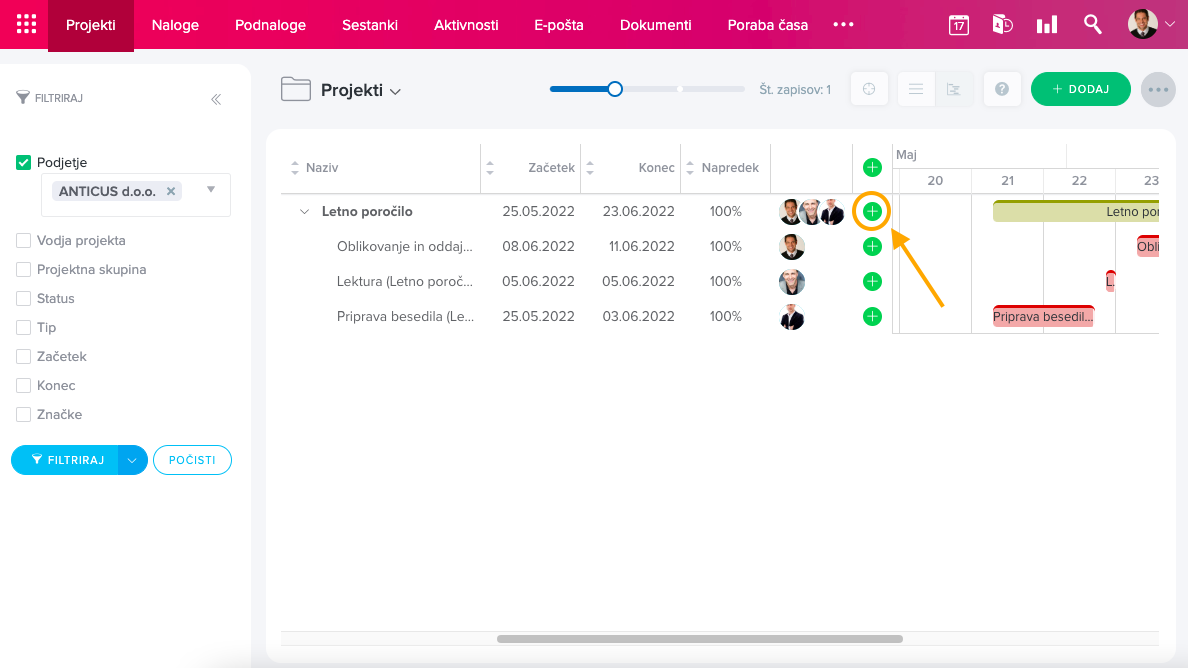Uncheck the Podjetje filter checkbox
Screen dimensions: 1188x668
24,162
